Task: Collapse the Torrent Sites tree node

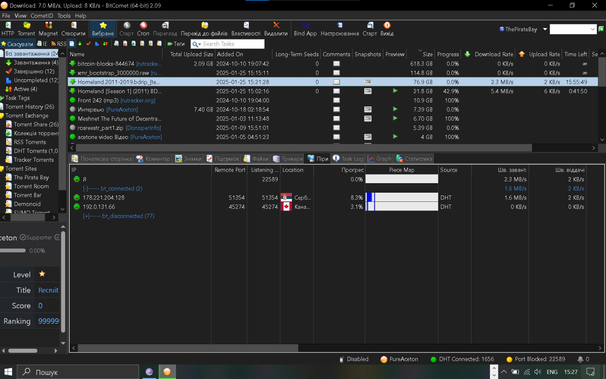Action: pos(2,169)
